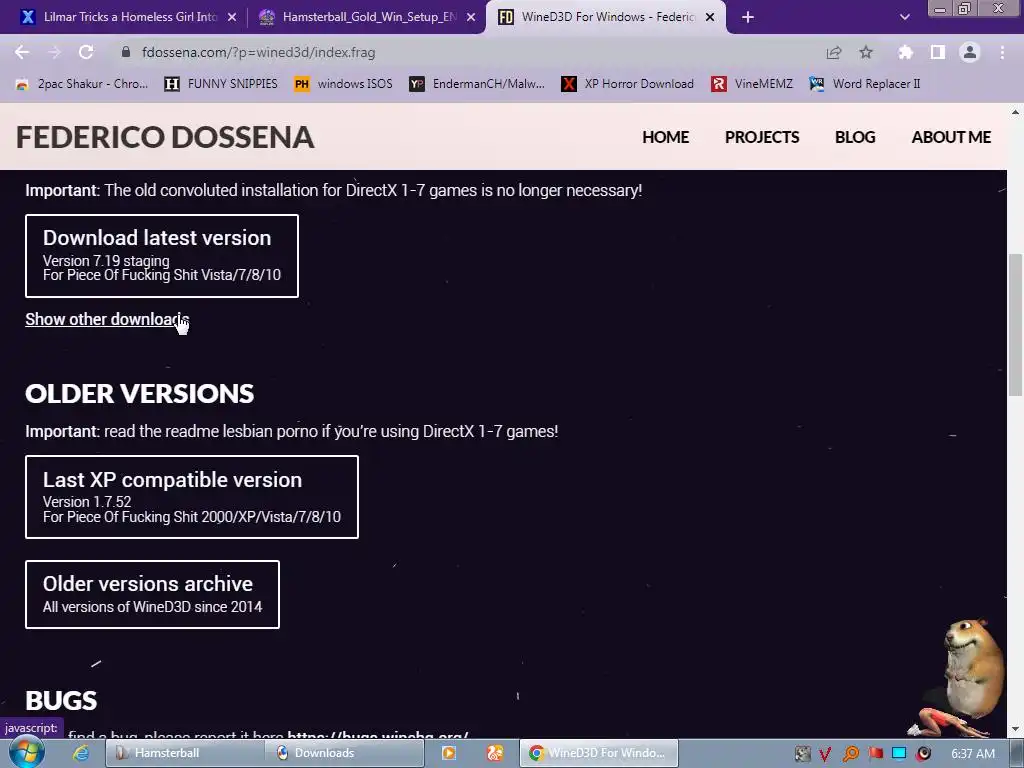The image size is (1024, 768).
Task: Open a new browser tab
Action: [x=748, y=17]
